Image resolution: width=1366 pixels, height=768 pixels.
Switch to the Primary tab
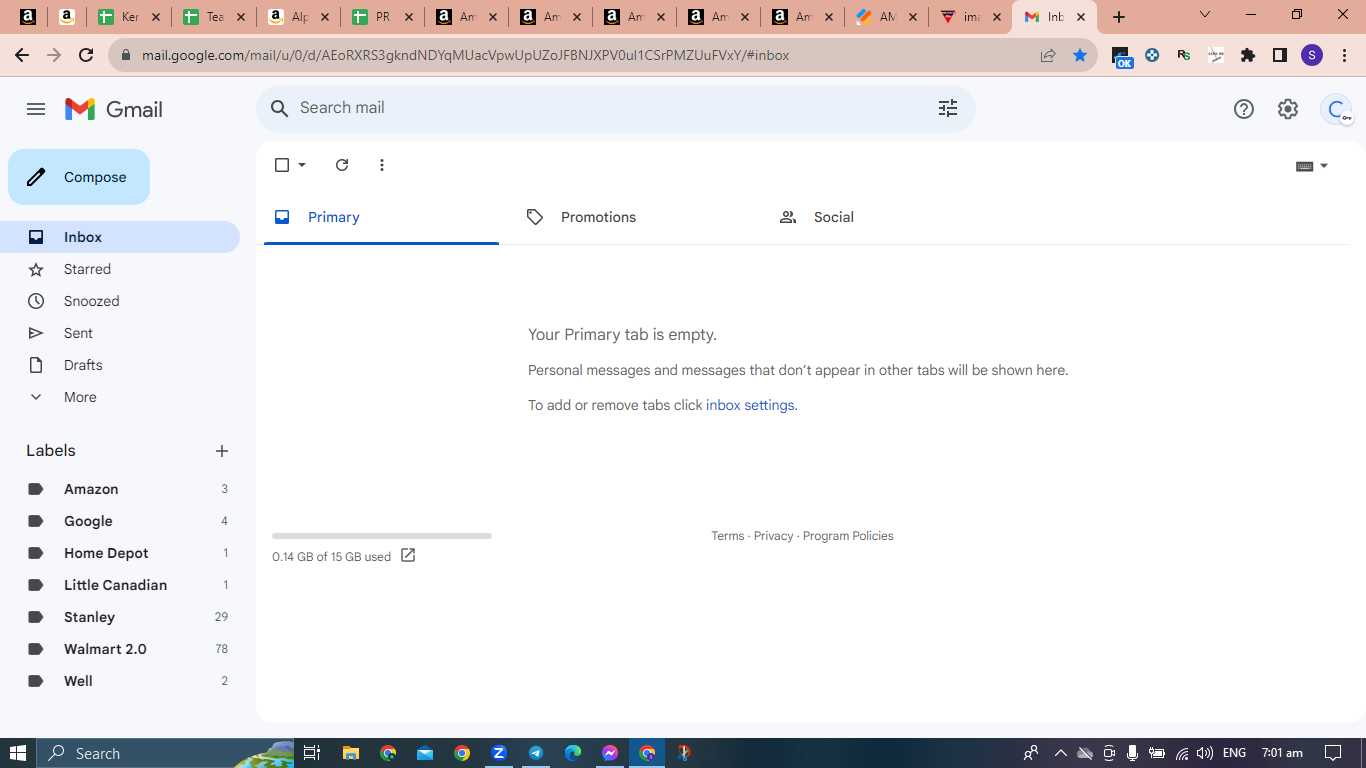coord(381,217)
